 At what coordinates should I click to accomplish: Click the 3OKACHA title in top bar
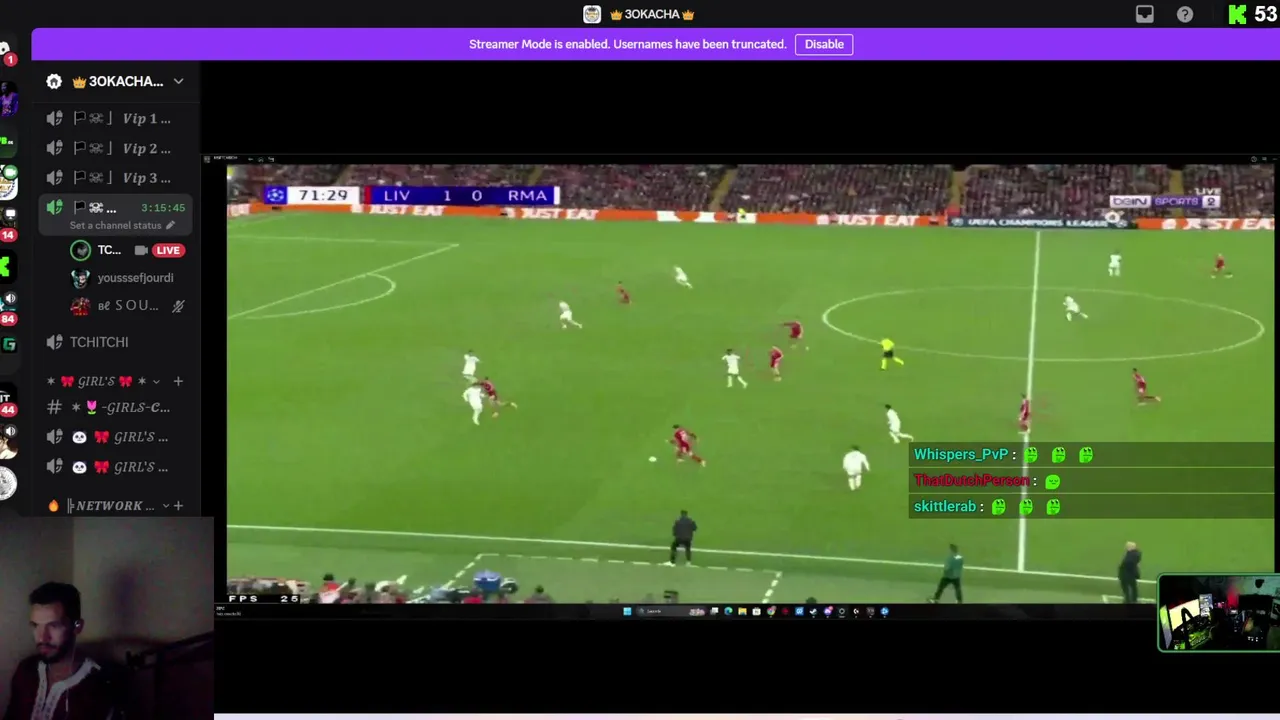tap(652, 14)
